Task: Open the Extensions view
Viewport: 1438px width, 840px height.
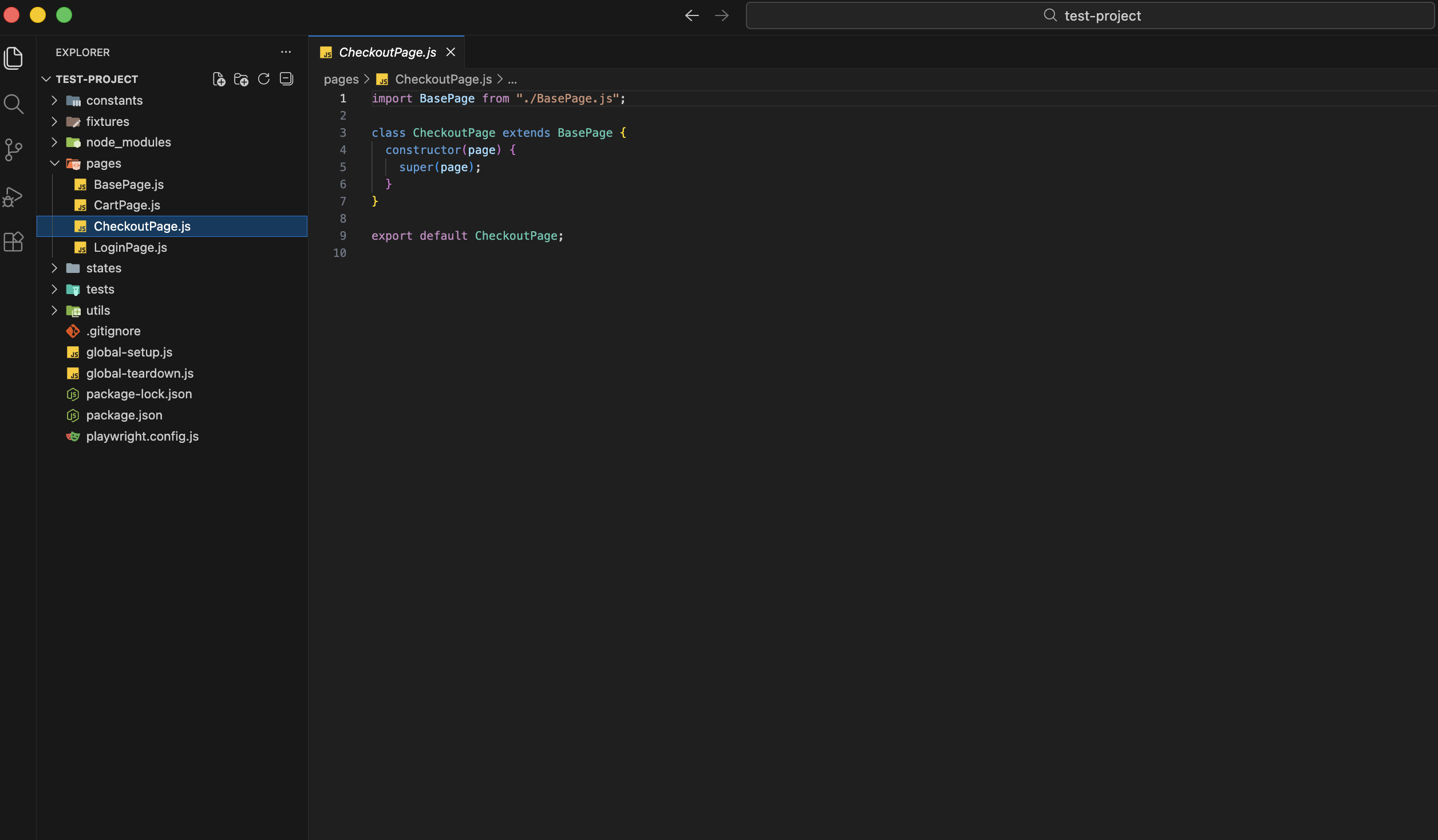Action: tap(13, 241)
